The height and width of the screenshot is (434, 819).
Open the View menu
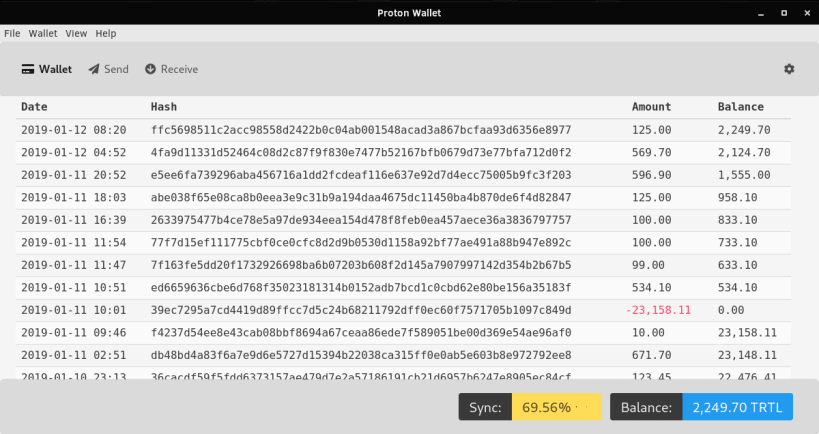[x=76, y=33]
